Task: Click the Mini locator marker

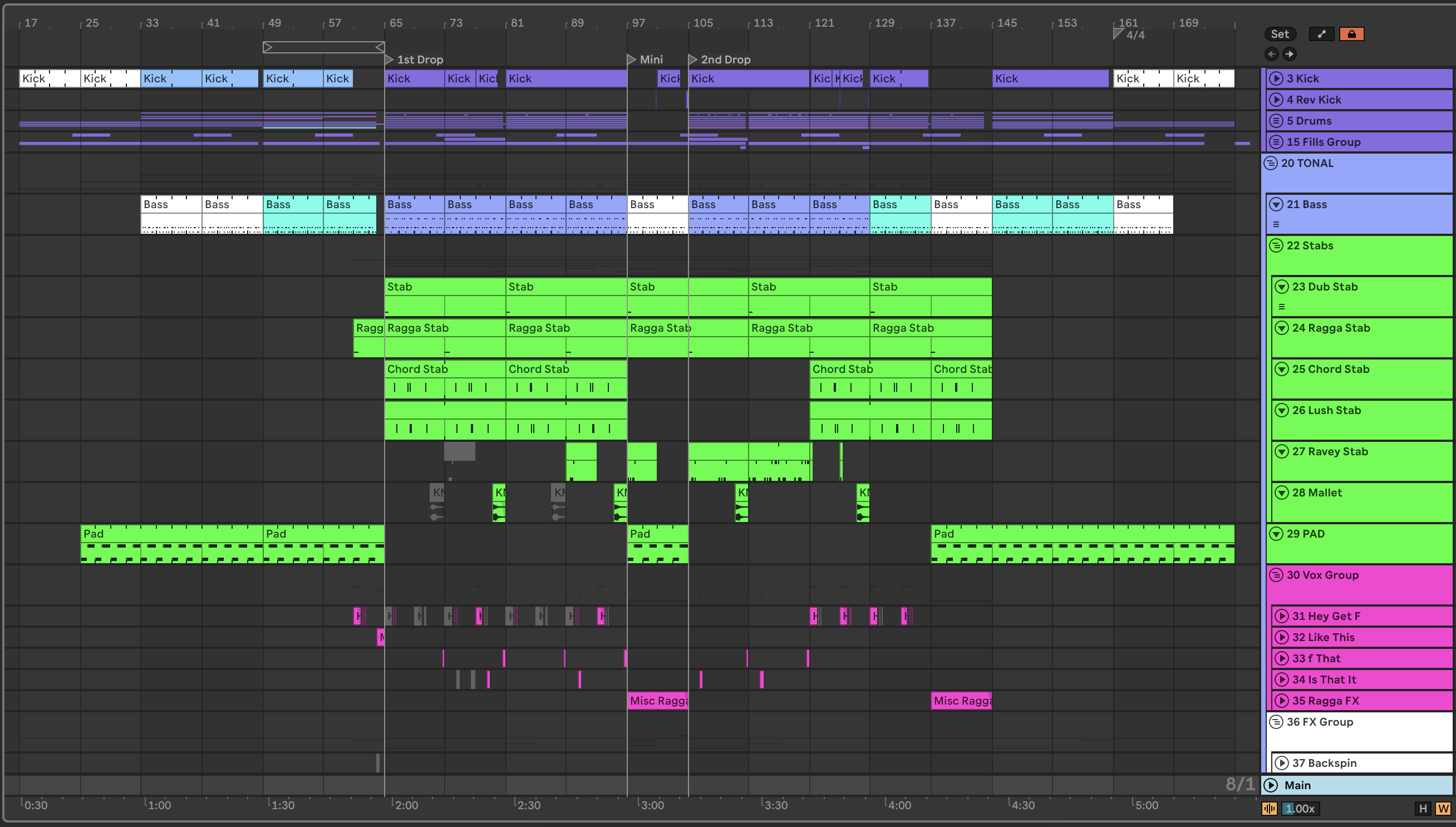Action: pyautogui.click(x=632, y=60)
